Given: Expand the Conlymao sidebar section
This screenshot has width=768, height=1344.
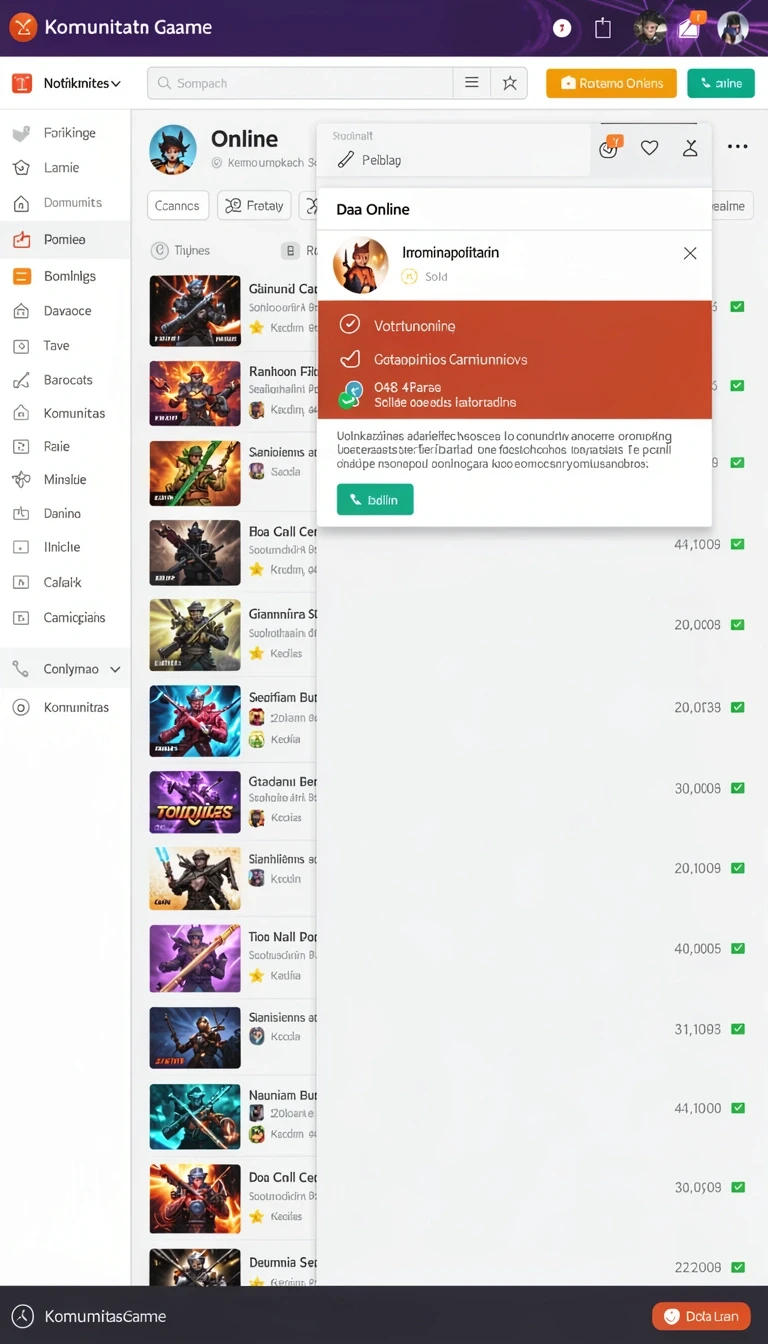Looking at the screenshot, I should 65,670.
